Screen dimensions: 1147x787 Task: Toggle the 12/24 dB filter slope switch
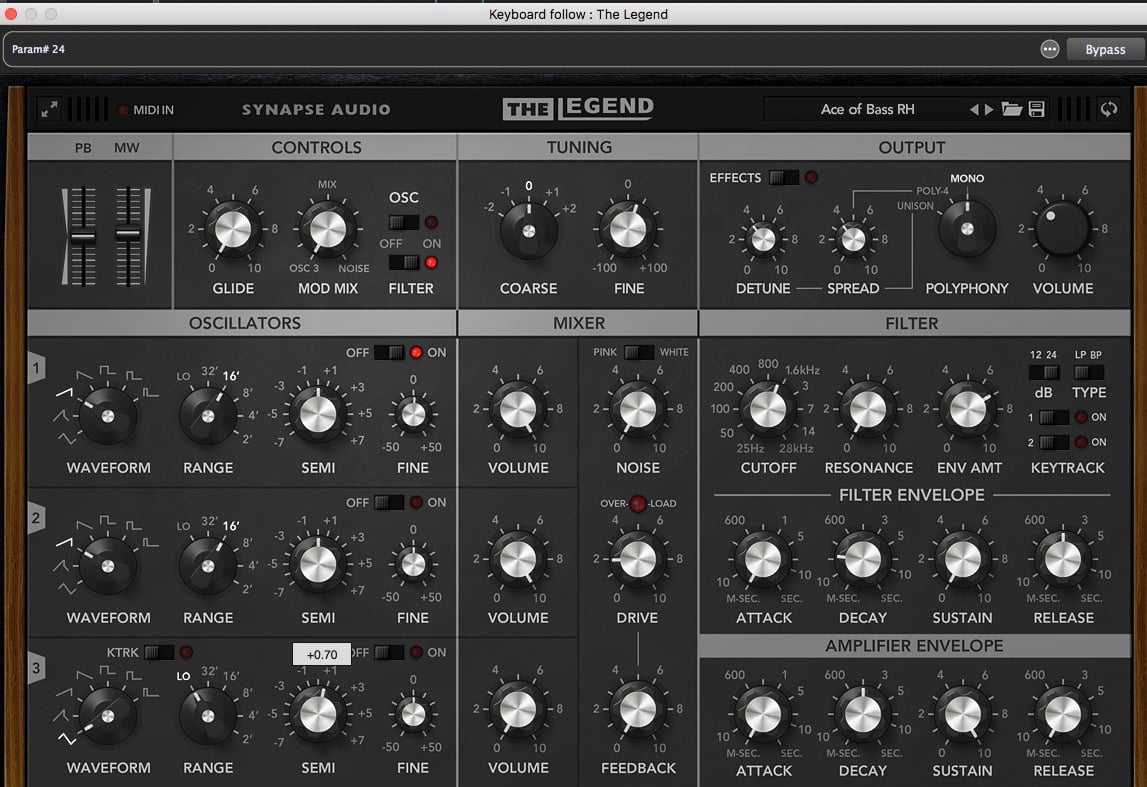pos(1043,372)
